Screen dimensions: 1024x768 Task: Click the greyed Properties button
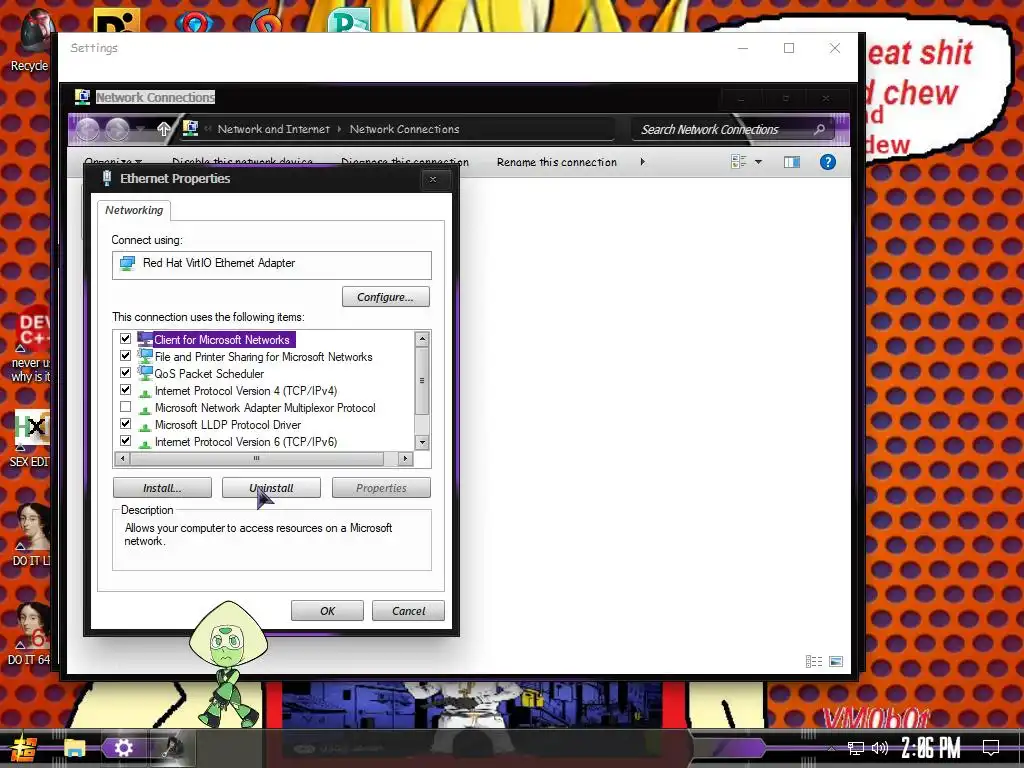tap(381, 488)
